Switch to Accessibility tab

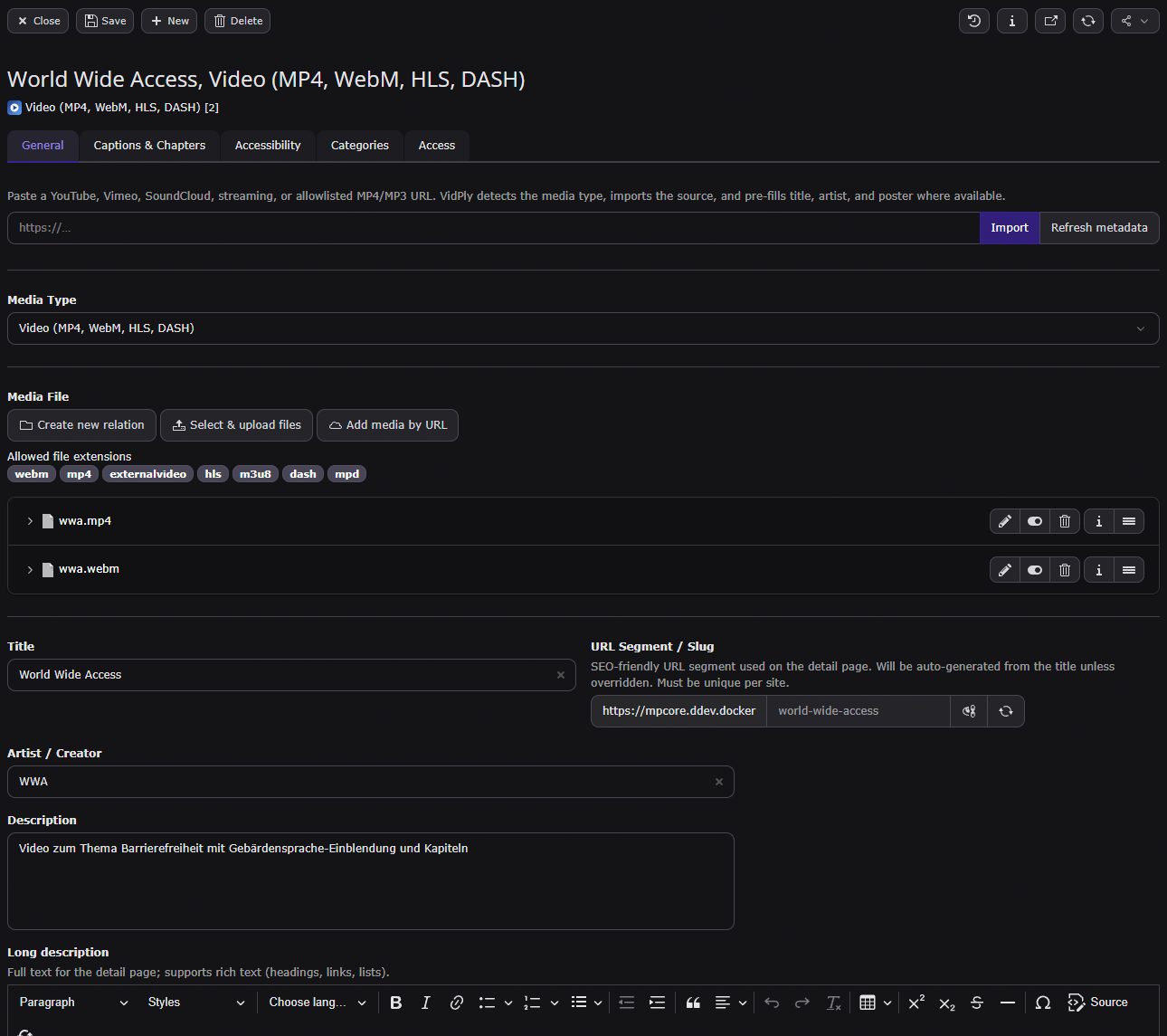click(268, 146)
